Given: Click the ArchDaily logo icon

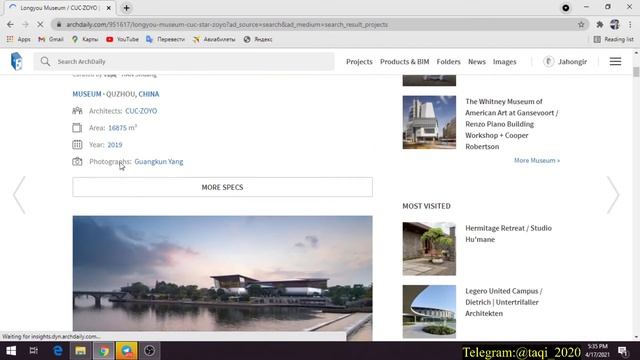Looking at the screenshot, I should (x=17, y=62).
